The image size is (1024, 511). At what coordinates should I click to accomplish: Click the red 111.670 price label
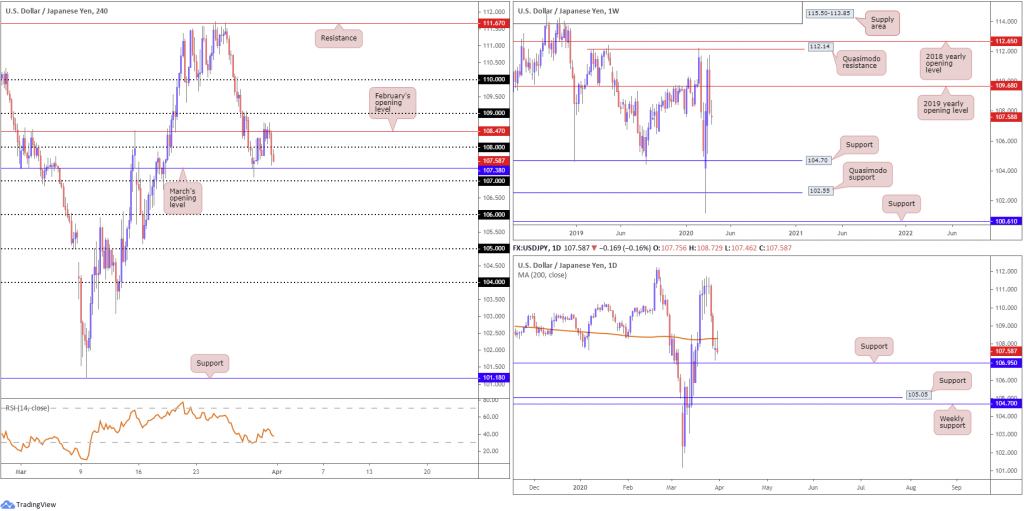click(x=492, y=24)
